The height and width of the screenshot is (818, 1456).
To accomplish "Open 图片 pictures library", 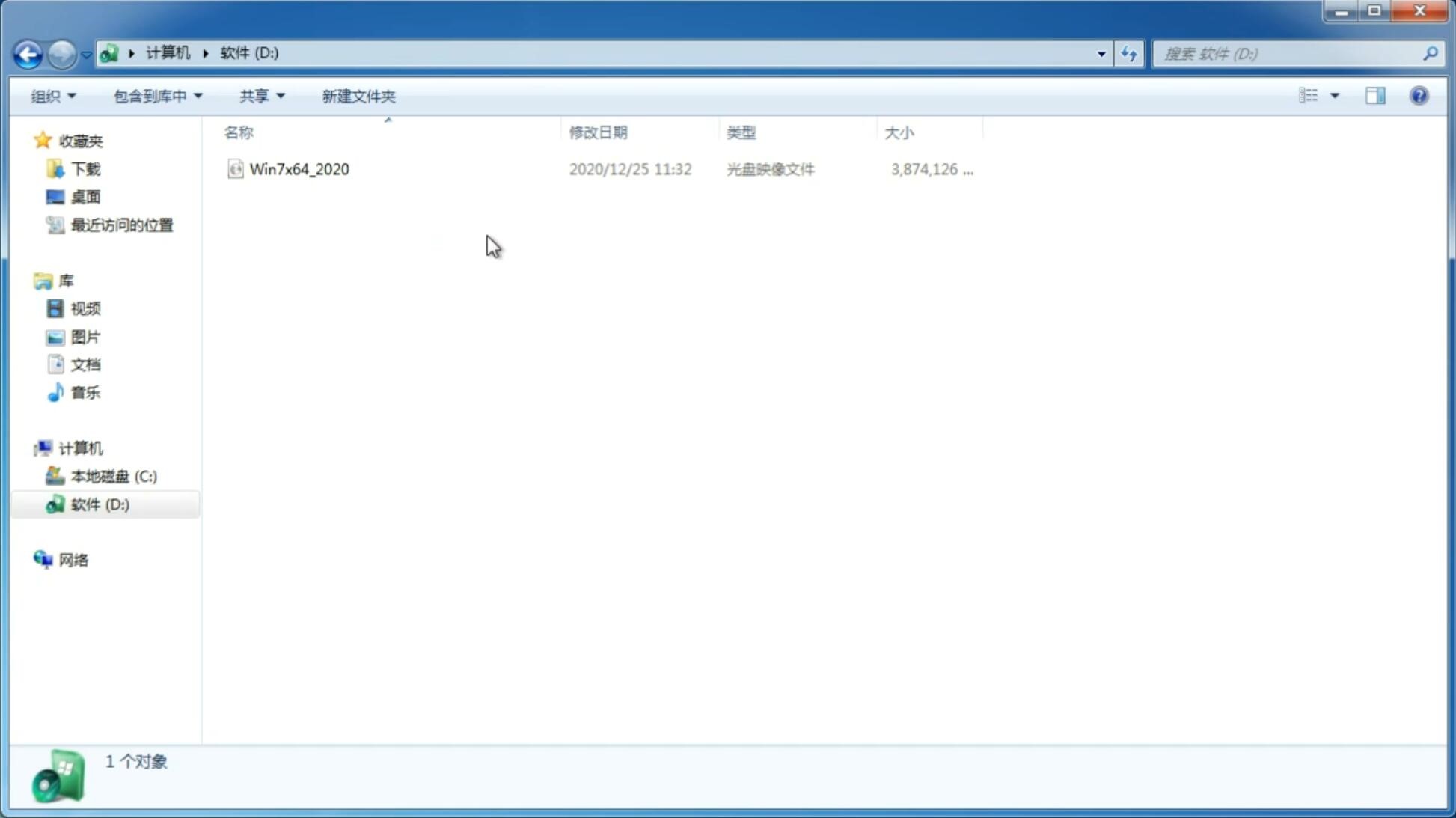I will click(x=85, y=336).
